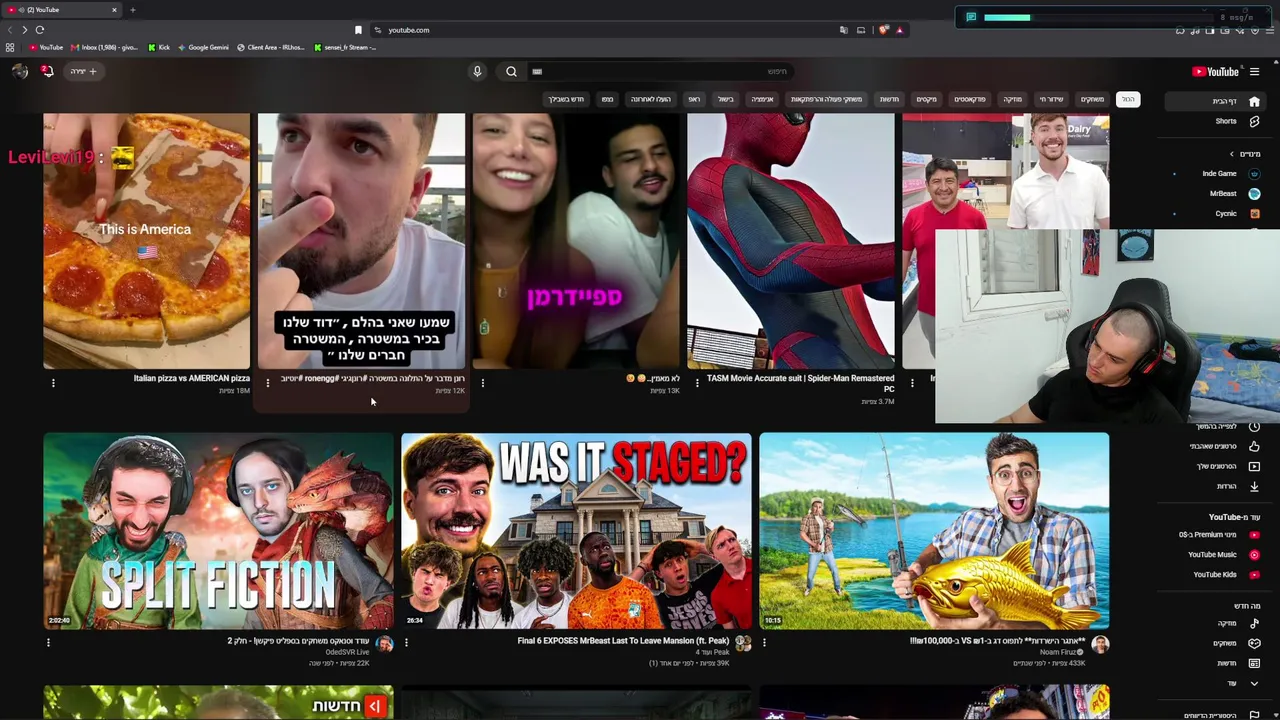Open the OdedSVR Live channel avatar
Image resolution: width=1280 pixels, height=720 pixels.
click(384, 645)
